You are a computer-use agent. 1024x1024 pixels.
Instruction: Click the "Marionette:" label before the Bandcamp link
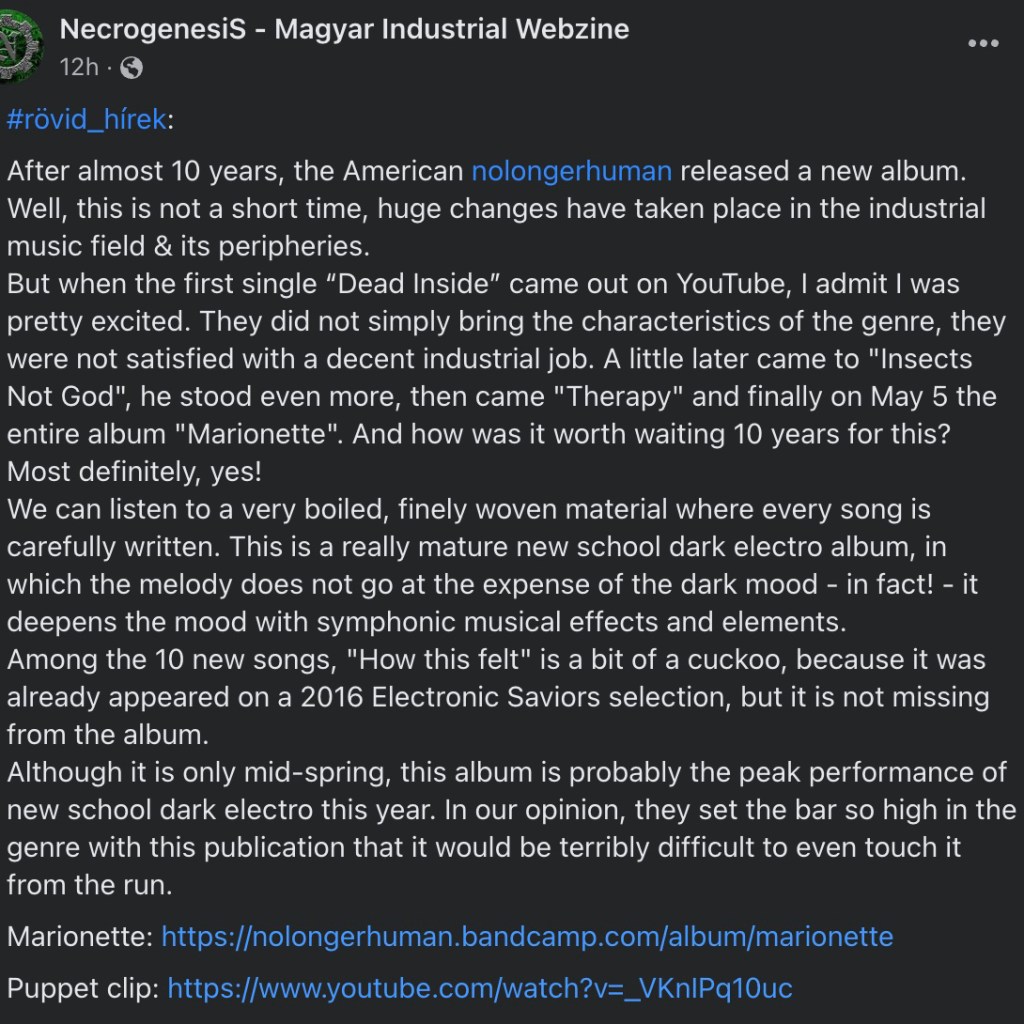click(x=80, y=937)
